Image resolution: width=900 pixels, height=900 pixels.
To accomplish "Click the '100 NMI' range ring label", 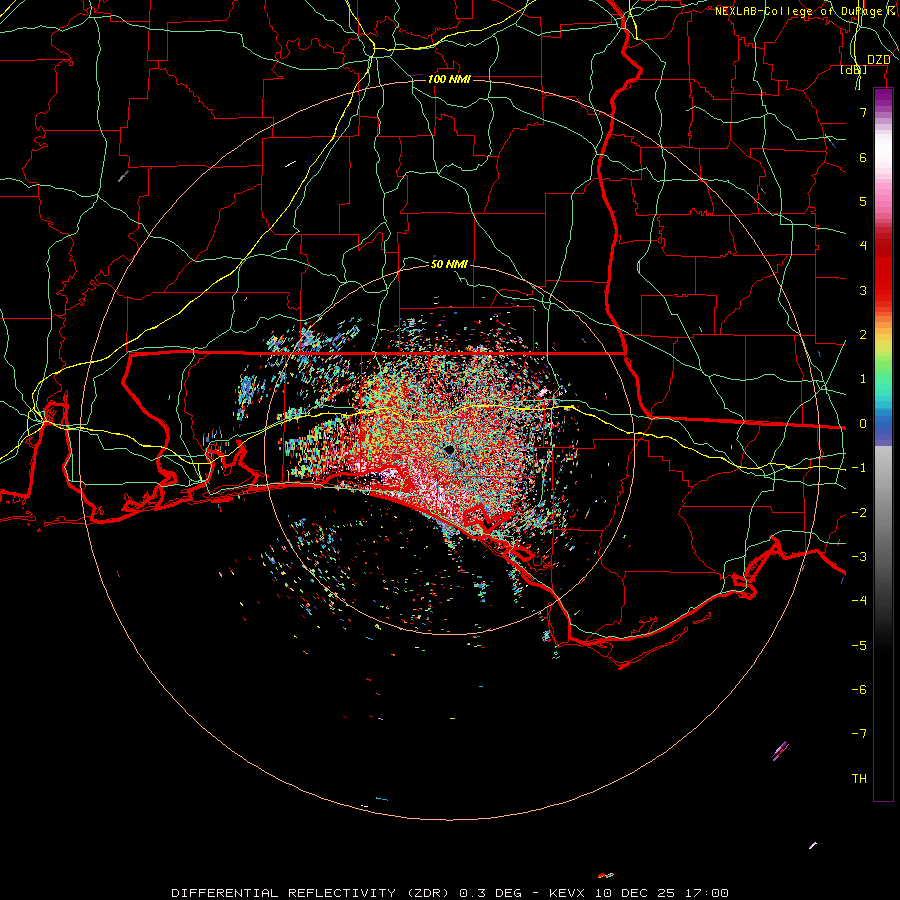I will click(x=449, y=79).
